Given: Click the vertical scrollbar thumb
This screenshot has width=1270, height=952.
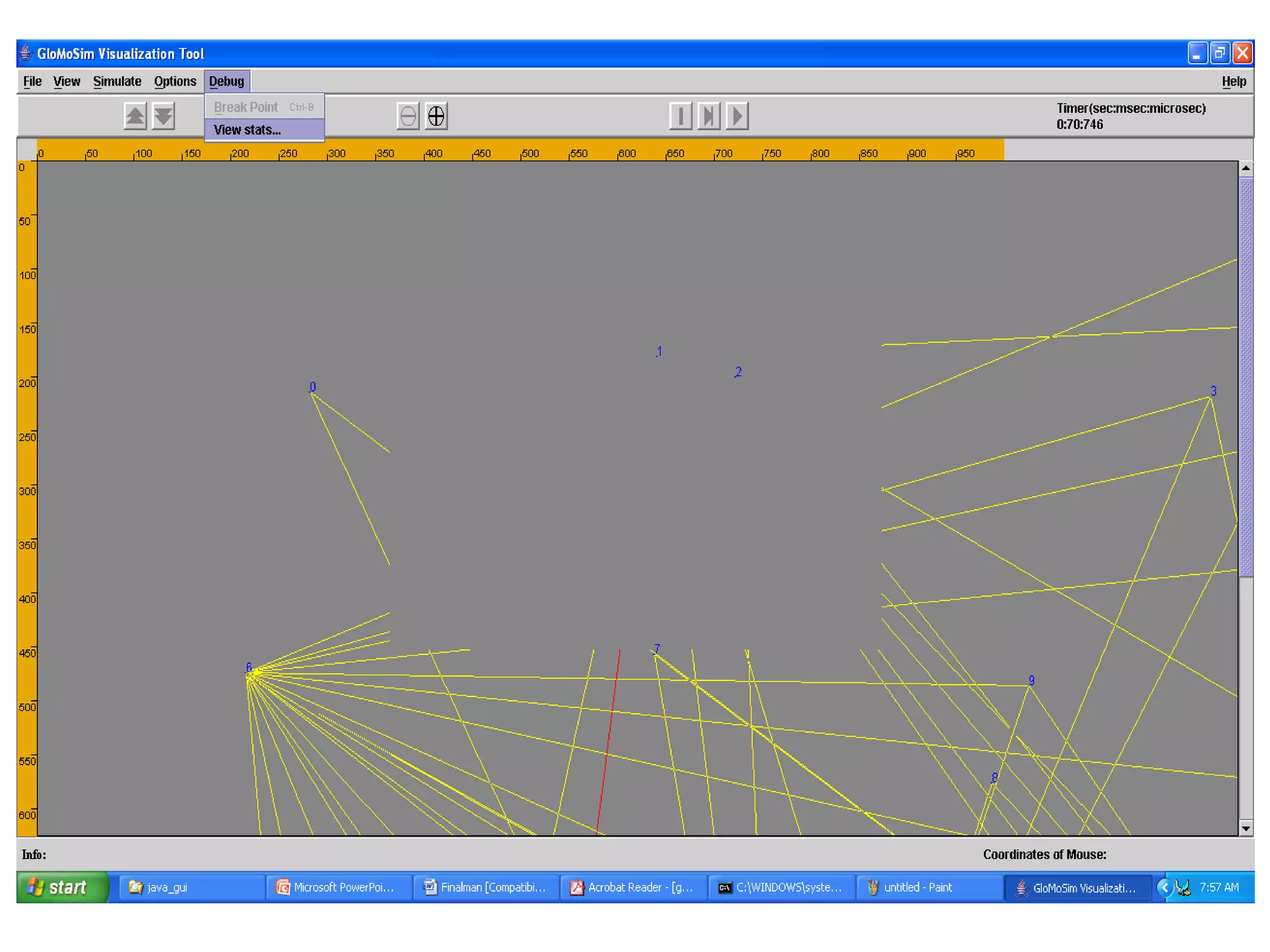Looking at the screenshot, I should coord(1245,377).
